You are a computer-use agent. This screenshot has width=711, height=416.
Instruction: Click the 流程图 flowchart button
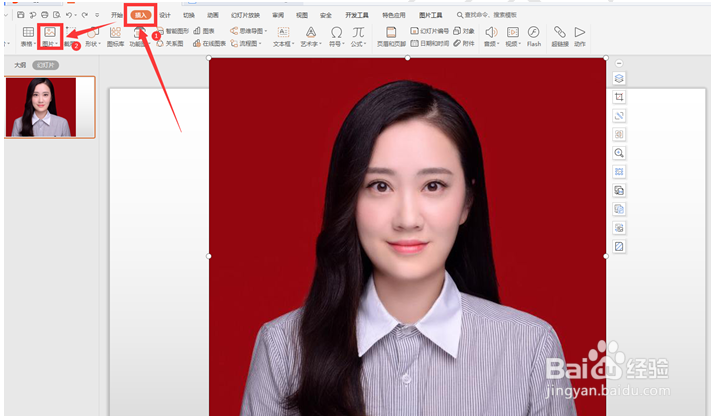(x=244, y=44)
